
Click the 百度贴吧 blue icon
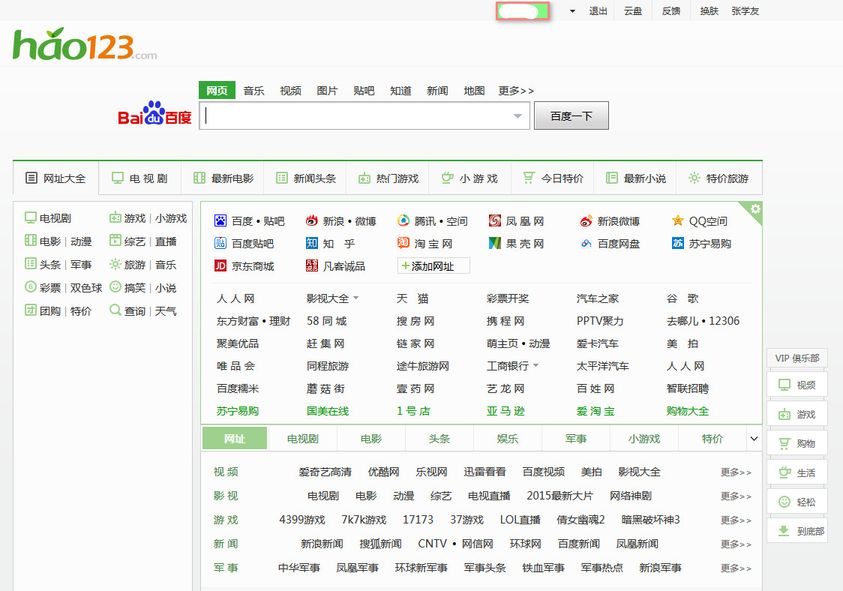pyautogui.click(x=220, y=244)
